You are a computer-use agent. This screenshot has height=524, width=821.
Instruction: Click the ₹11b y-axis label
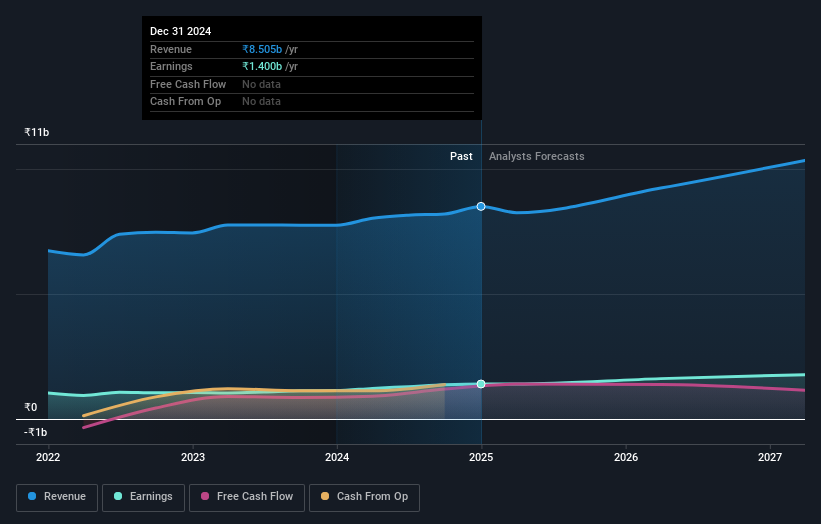click(37, 132)
